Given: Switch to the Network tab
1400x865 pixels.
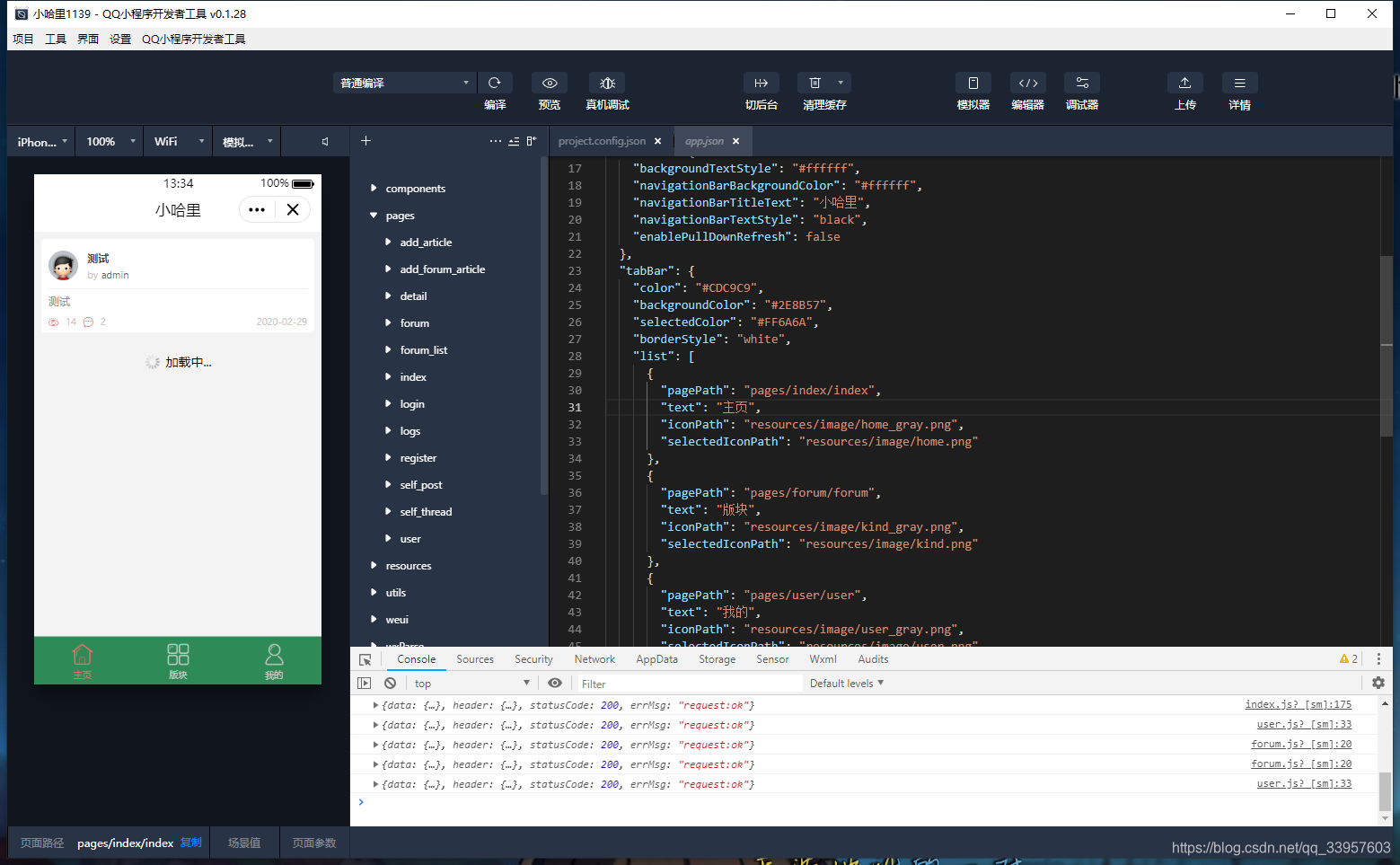Looking at the screenshot, I should [x=594, y=658].
